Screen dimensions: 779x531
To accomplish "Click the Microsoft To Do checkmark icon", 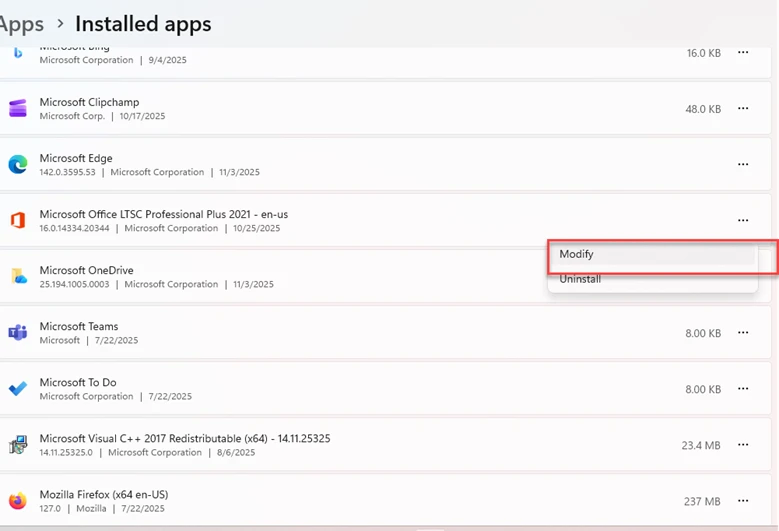I will (17, 389).
